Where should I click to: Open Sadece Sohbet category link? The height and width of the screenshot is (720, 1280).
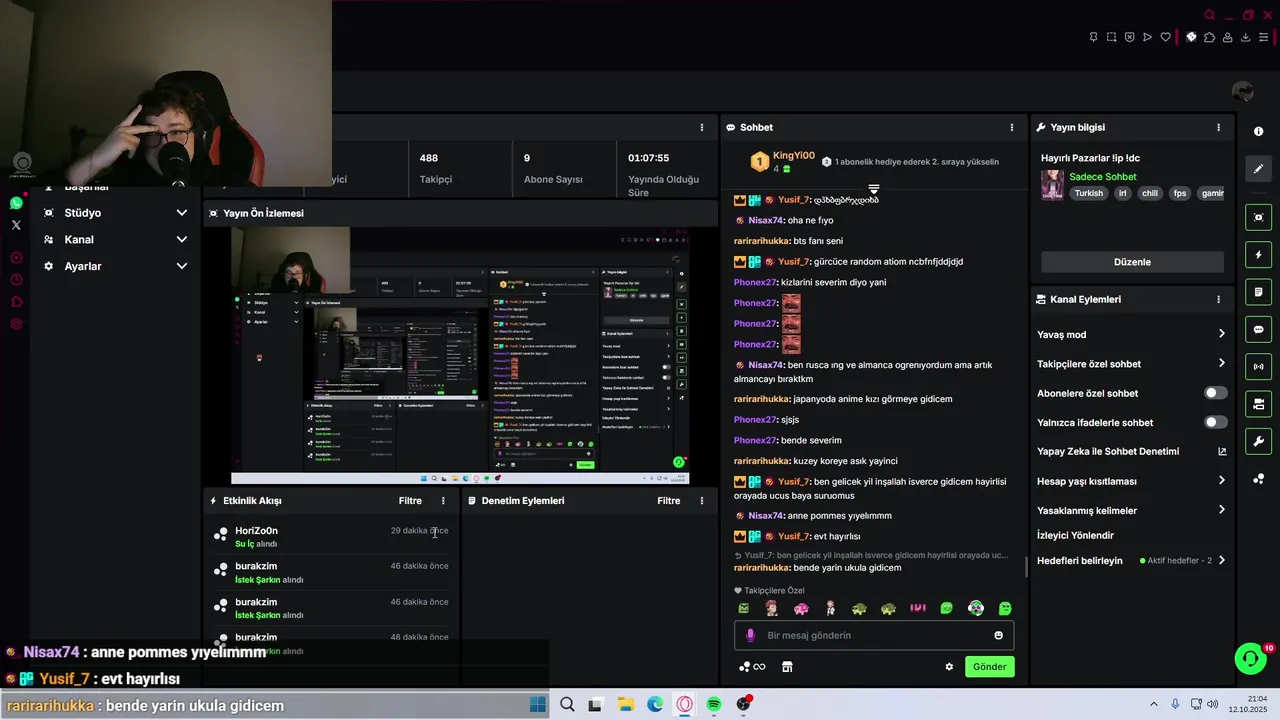click(x=1103, y=177)
